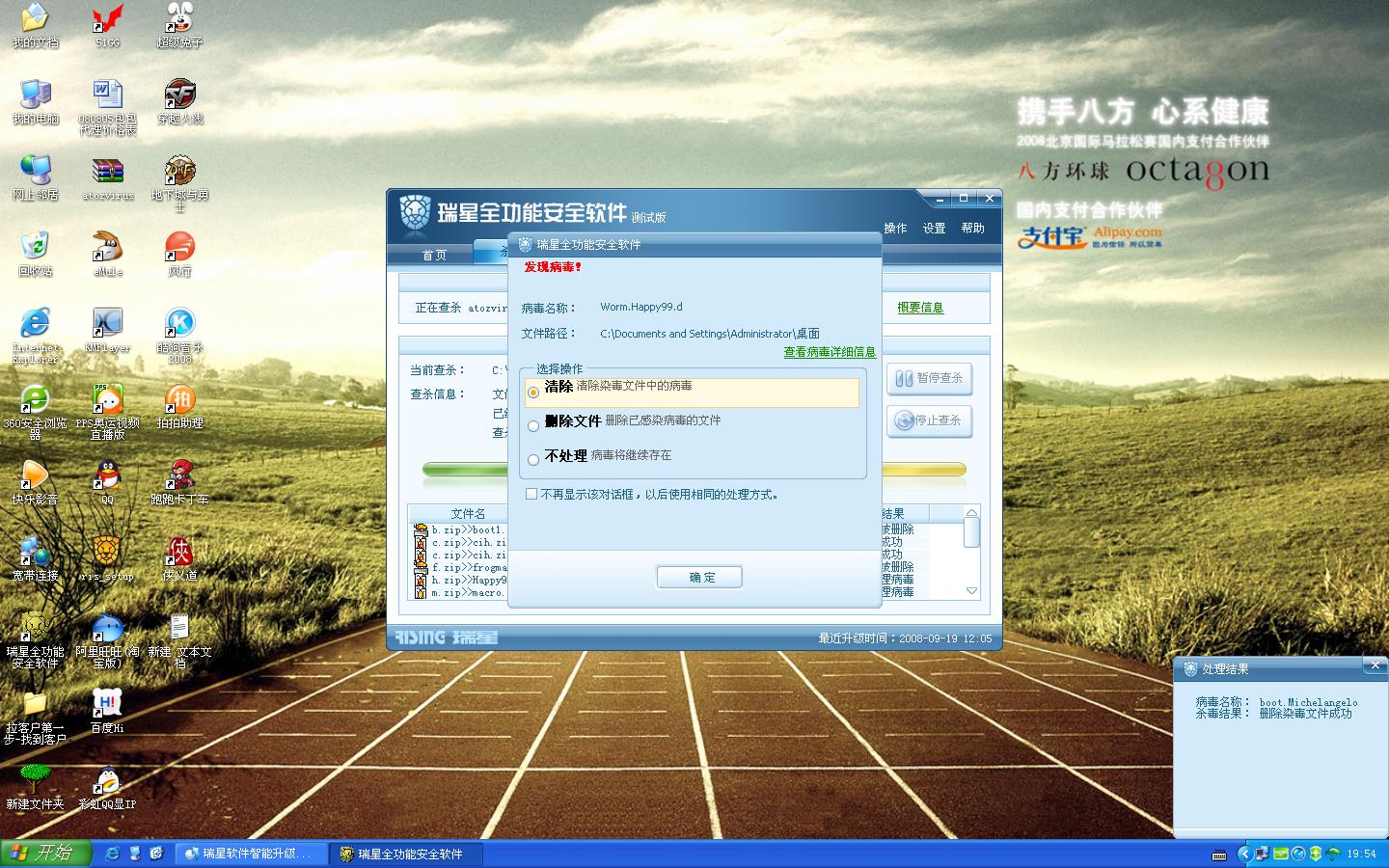Expand hidden system tray icons arrow
Viewport: 1389px width, 868px height.
[1244, 854]
